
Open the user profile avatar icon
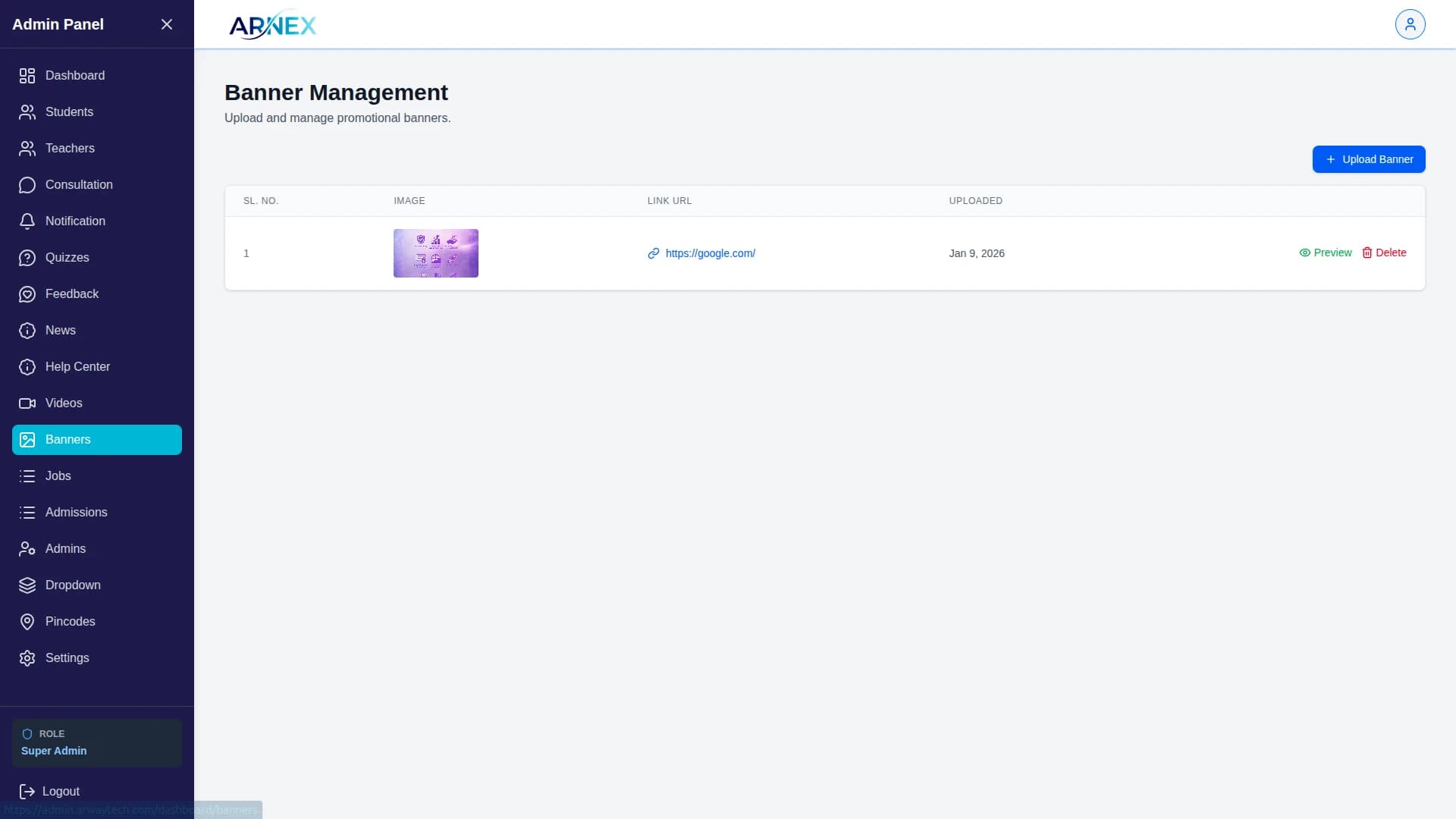tap(1410, 24)
